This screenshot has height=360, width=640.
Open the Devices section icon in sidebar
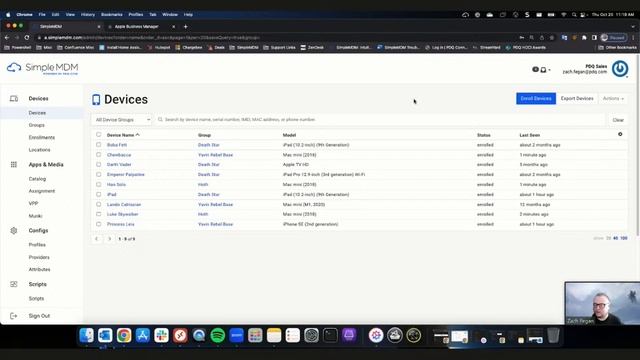13,98
